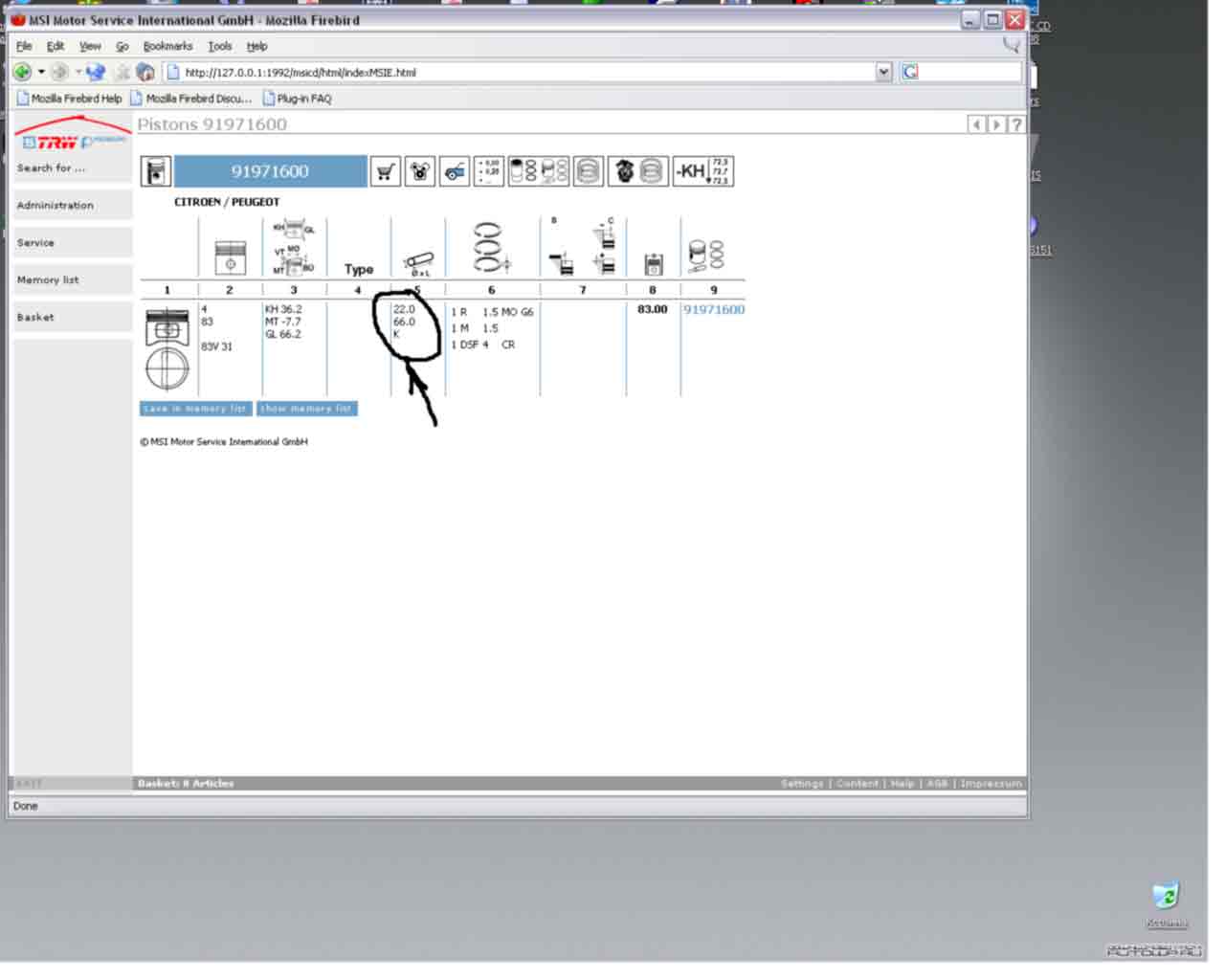Screen dimensions: 1225x980
Task: Open the Go menu
Action: (122, 46)
